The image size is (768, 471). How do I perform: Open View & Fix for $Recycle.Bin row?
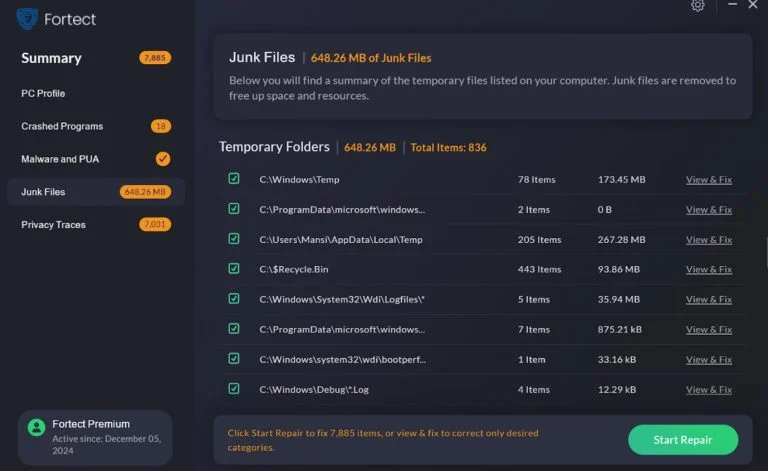pos(708,270)
